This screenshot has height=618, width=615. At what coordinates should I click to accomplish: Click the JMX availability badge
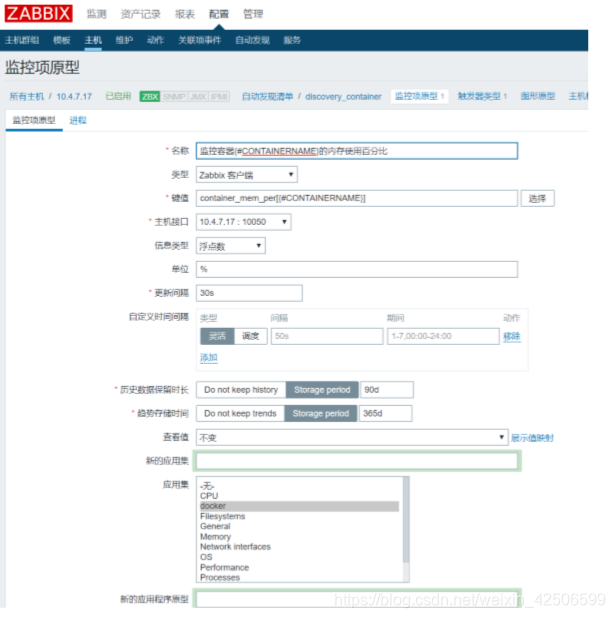pos(198,97)
